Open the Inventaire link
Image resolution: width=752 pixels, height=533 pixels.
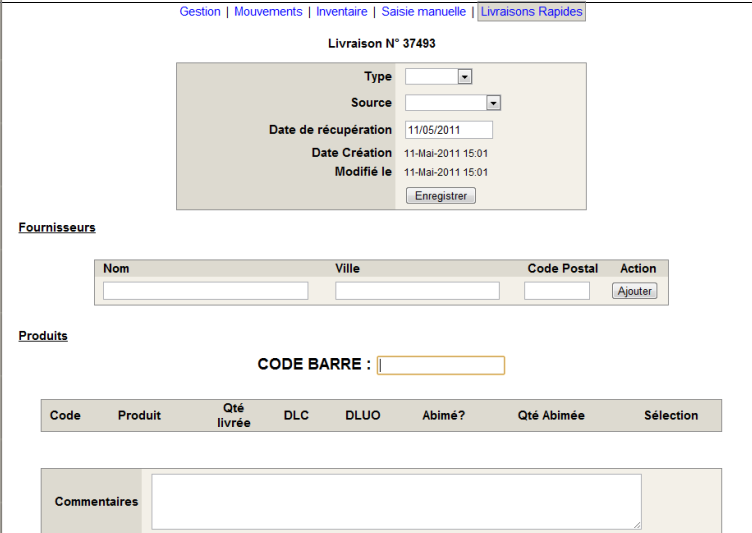(x=341, y=12)
